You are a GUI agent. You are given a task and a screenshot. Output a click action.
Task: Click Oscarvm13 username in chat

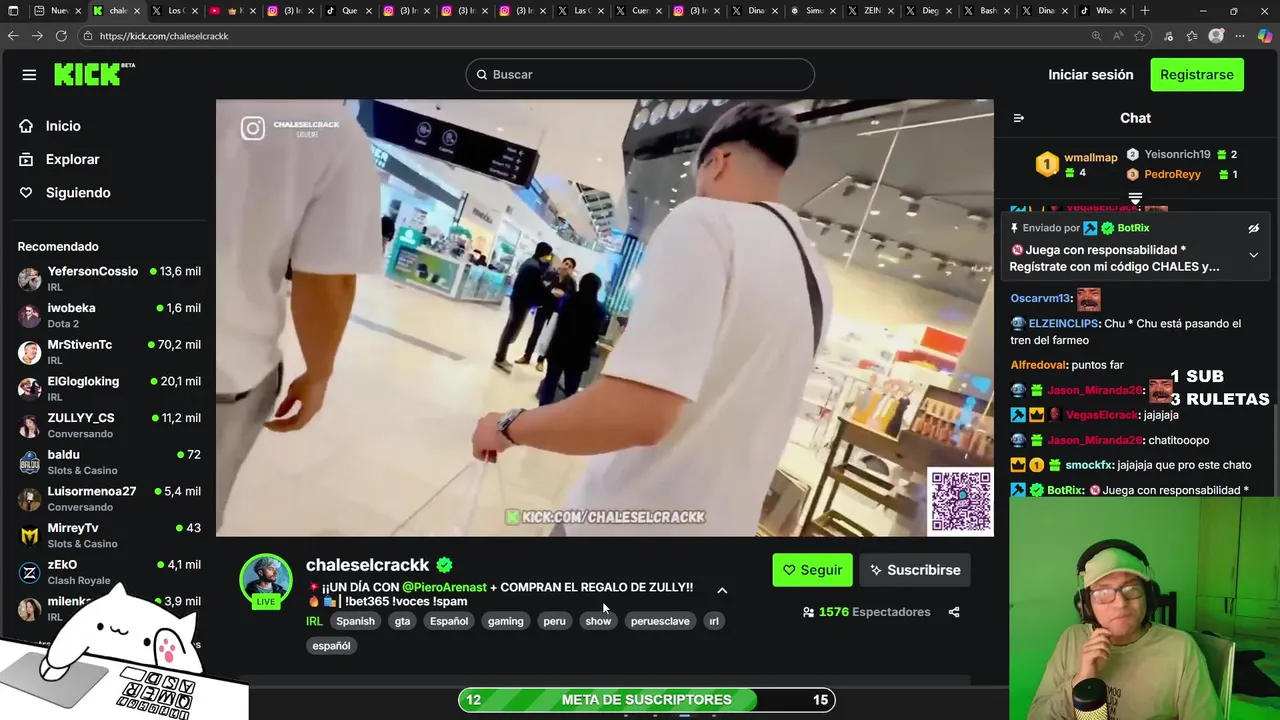1040,299
